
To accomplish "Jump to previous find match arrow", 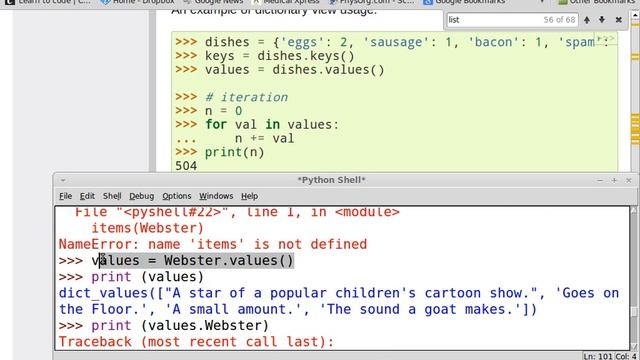I will tap(587, 20).
